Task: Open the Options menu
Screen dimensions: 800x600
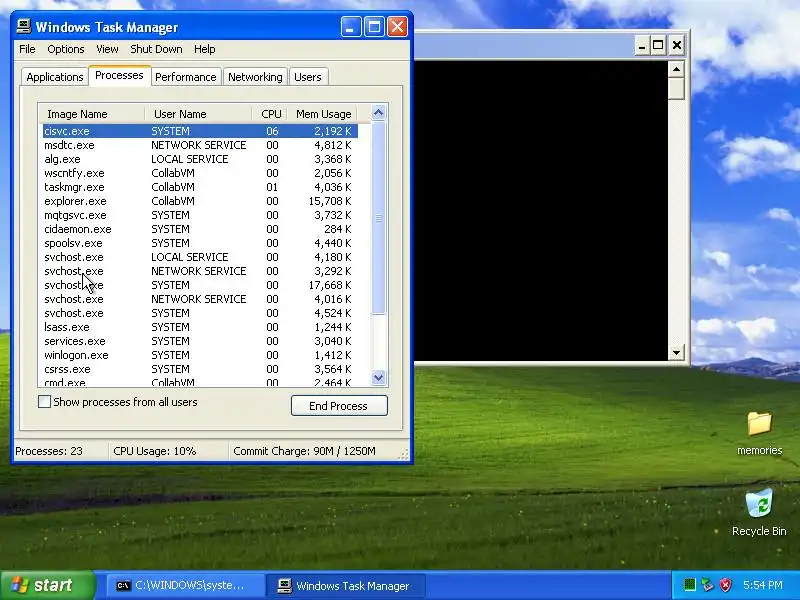Action: pos(66,49)
